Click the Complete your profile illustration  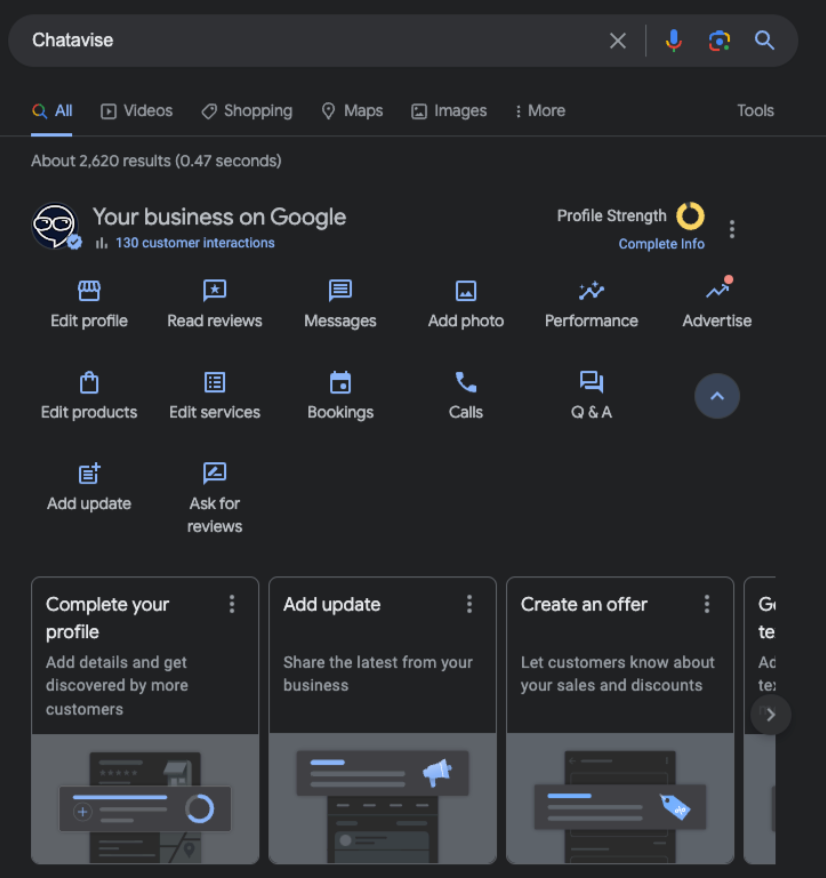coord(145,799)
